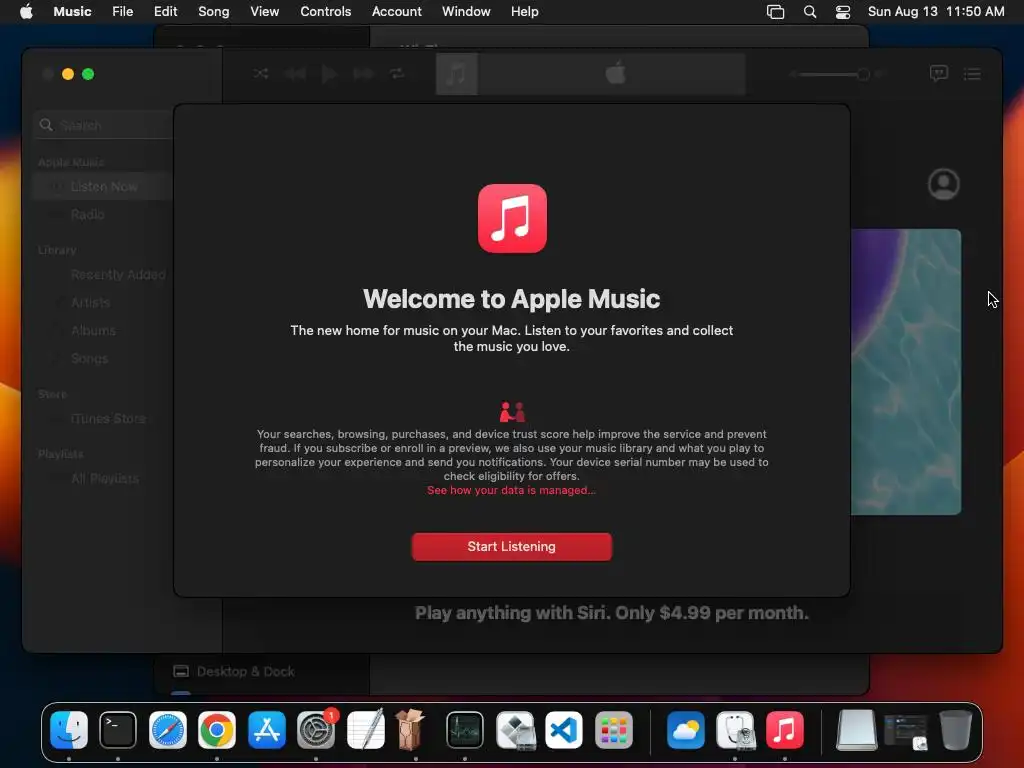Open the Apple menu

point(26,12)
